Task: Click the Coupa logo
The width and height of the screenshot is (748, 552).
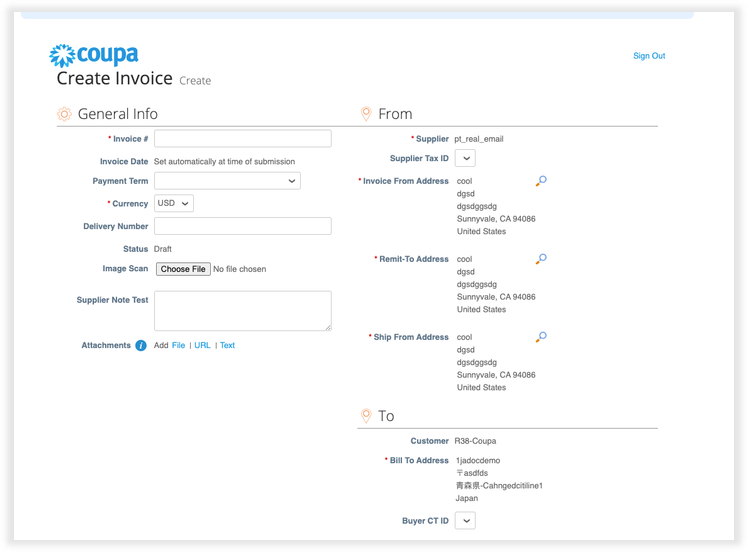Action: [94, 55]
